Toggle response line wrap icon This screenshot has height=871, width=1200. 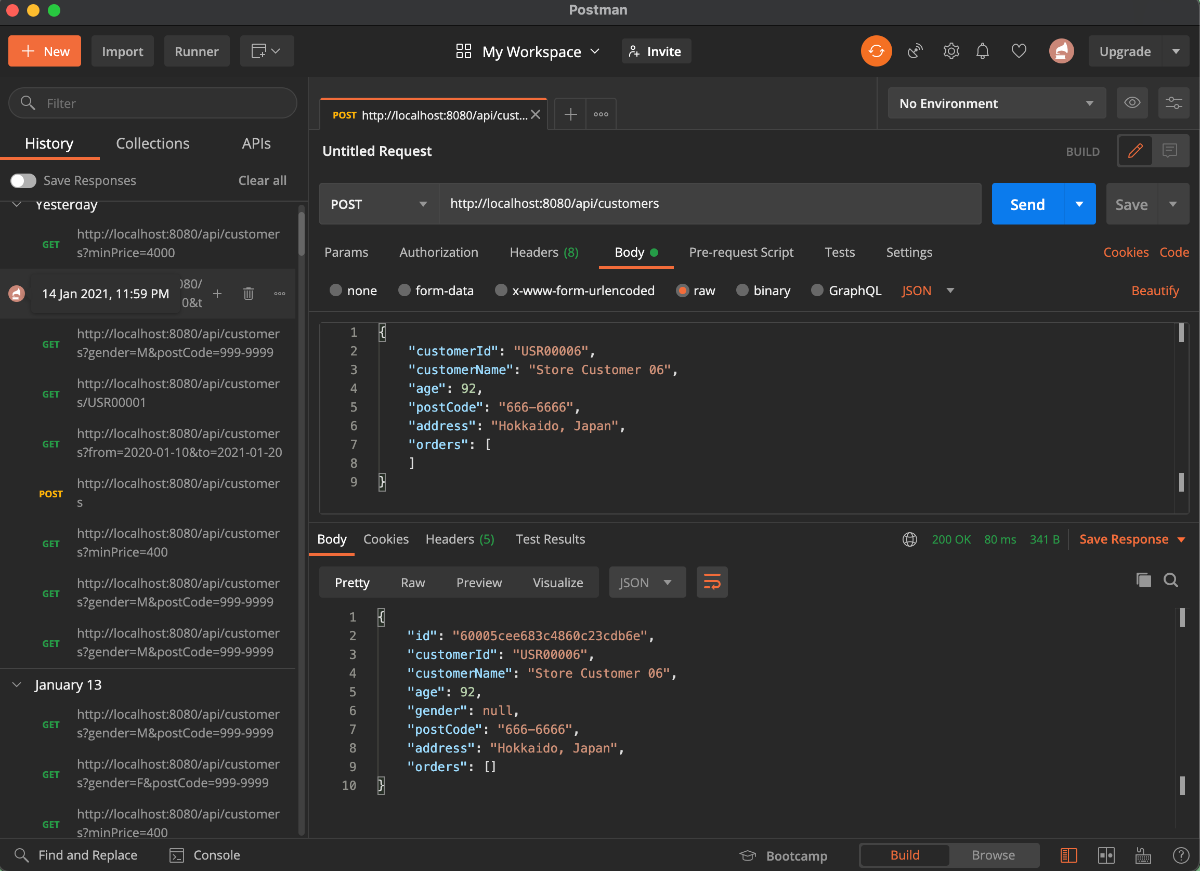(712, 582)
